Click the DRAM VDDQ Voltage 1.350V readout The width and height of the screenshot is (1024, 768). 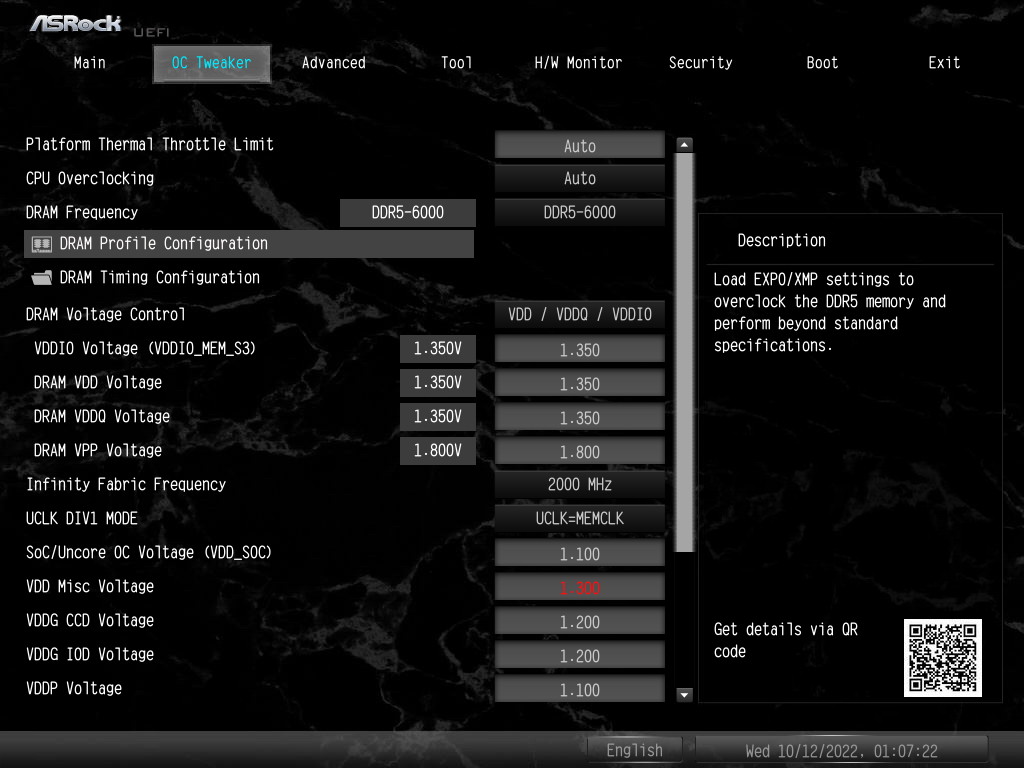tap(438, 416)
